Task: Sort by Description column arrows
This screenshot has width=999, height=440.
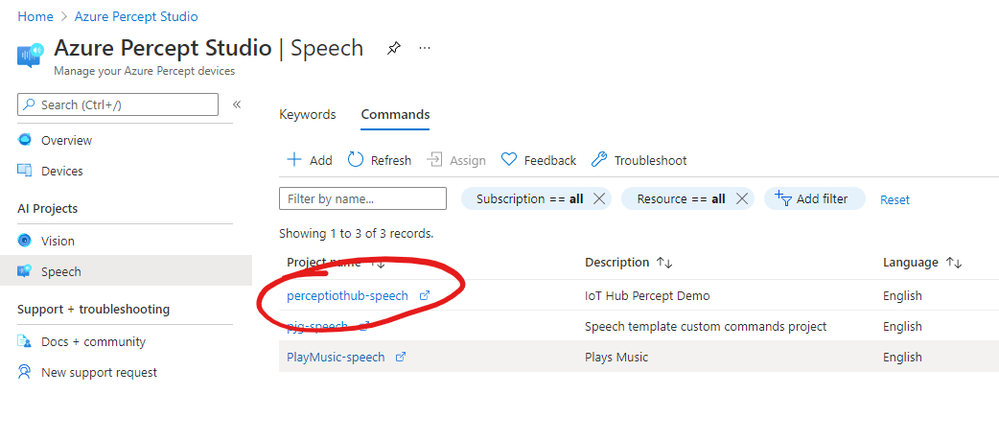Action: [x=665, y=263]
